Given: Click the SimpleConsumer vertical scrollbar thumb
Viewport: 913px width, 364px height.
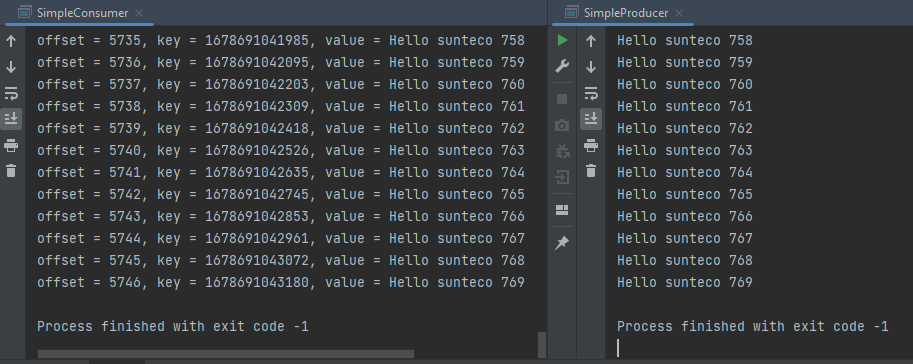Looking at the screenshot, I should coord(542,345).
